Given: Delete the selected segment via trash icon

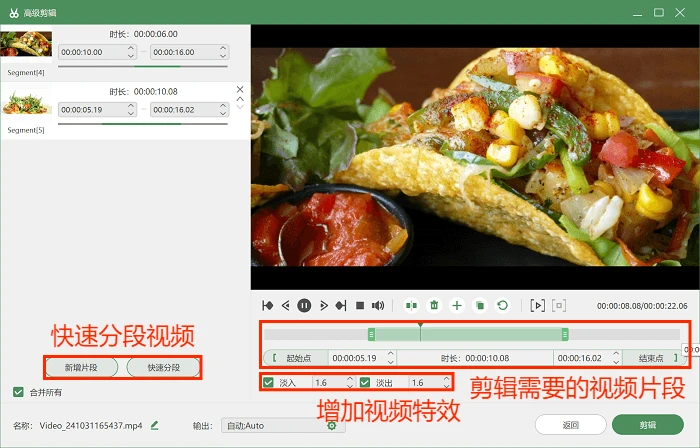Looking at the screenshot, I should pyautogui.click(x=434, y=306).
